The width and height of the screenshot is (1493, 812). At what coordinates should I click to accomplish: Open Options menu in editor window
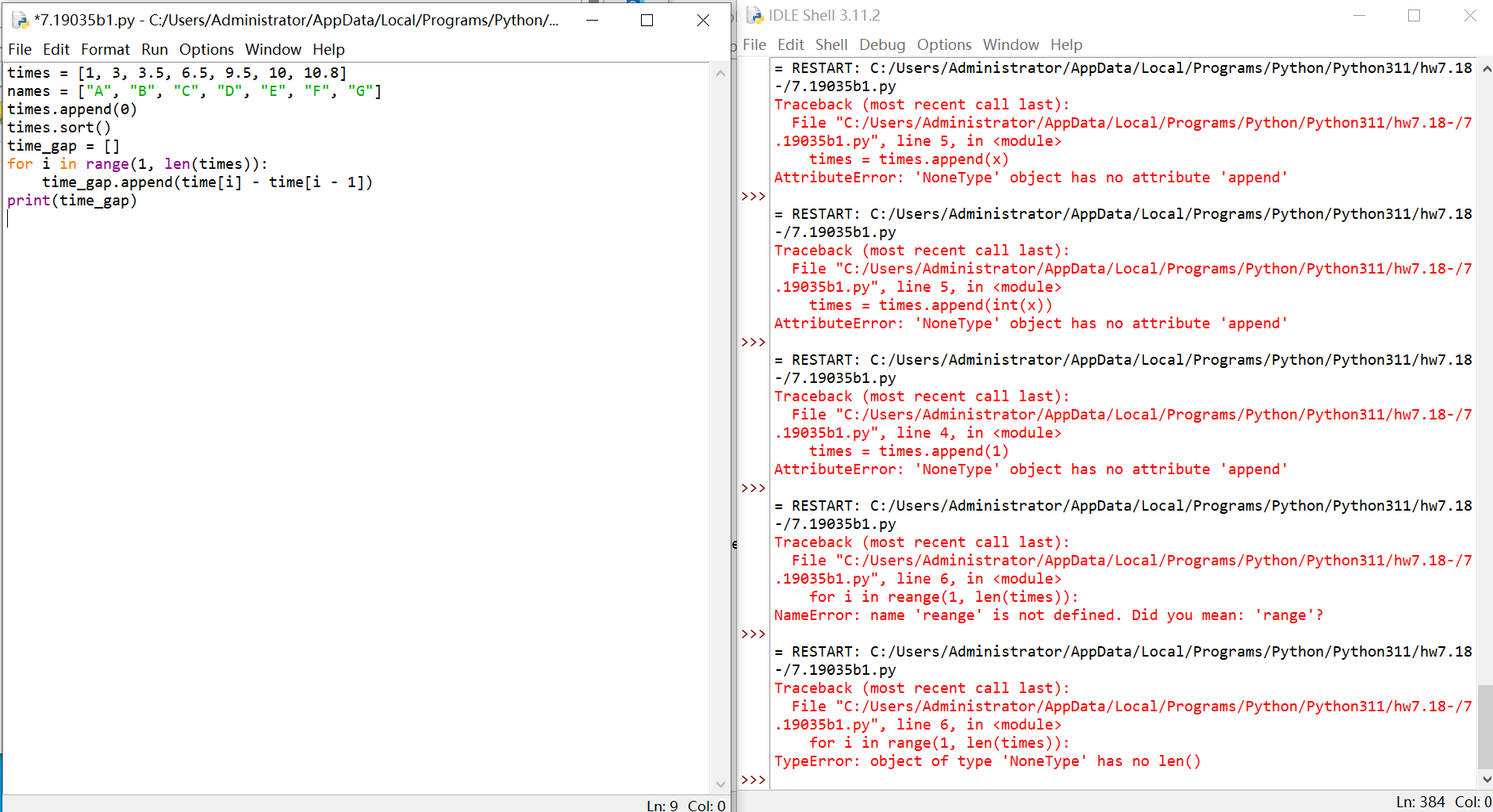pyautogui.click(x=206, y=49)
